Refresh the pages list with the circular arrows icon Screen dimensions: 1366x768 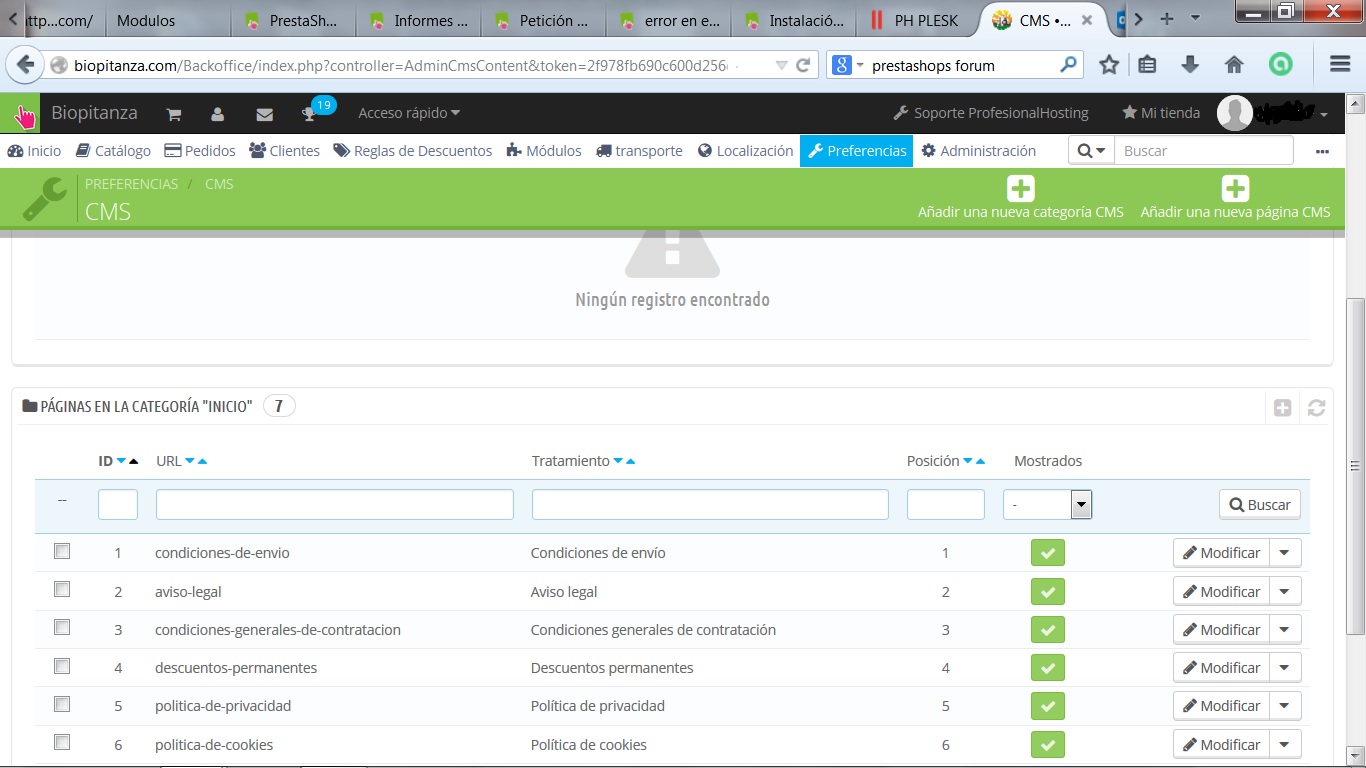tap(1317, 407)
